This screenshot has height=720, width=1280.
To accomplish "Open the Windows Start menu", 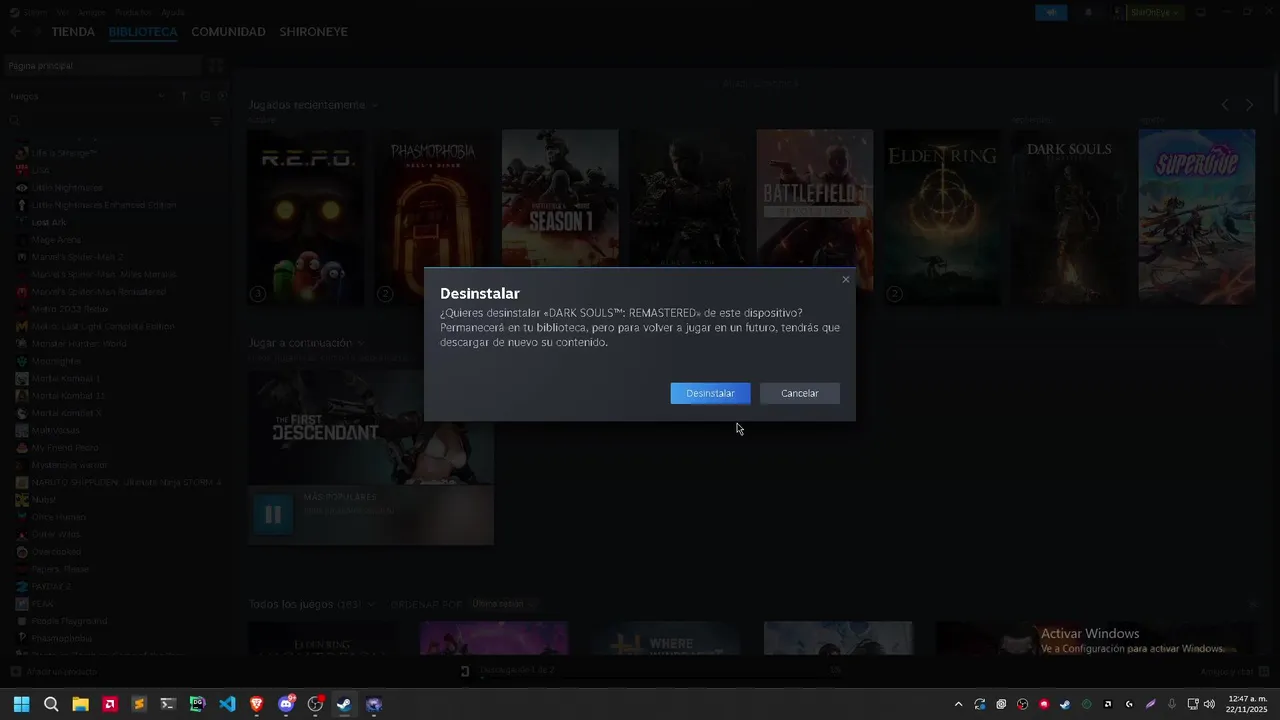I will (21, 704).
